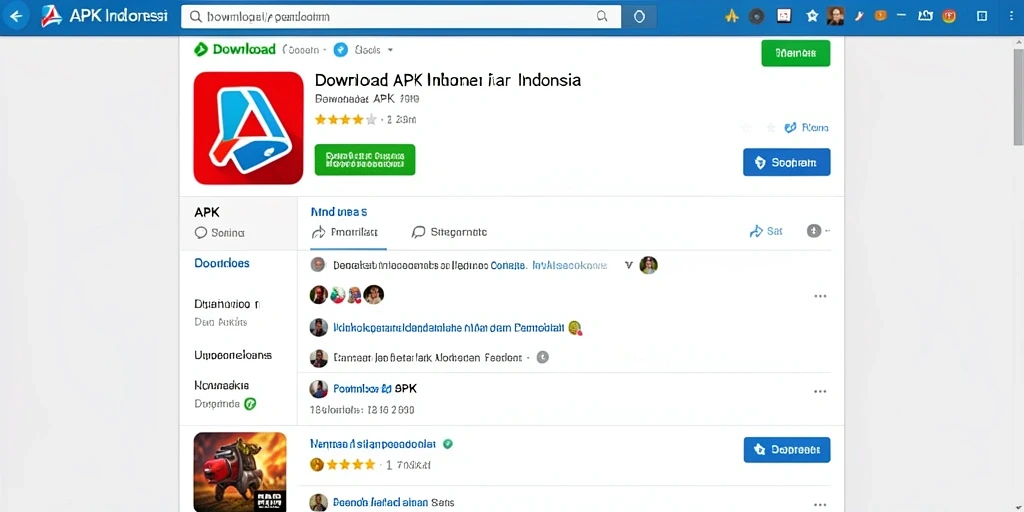This screenshot has width=1024, height=512.
Task: Click the blue check badge in the breadcrumb
Action: 340,50
